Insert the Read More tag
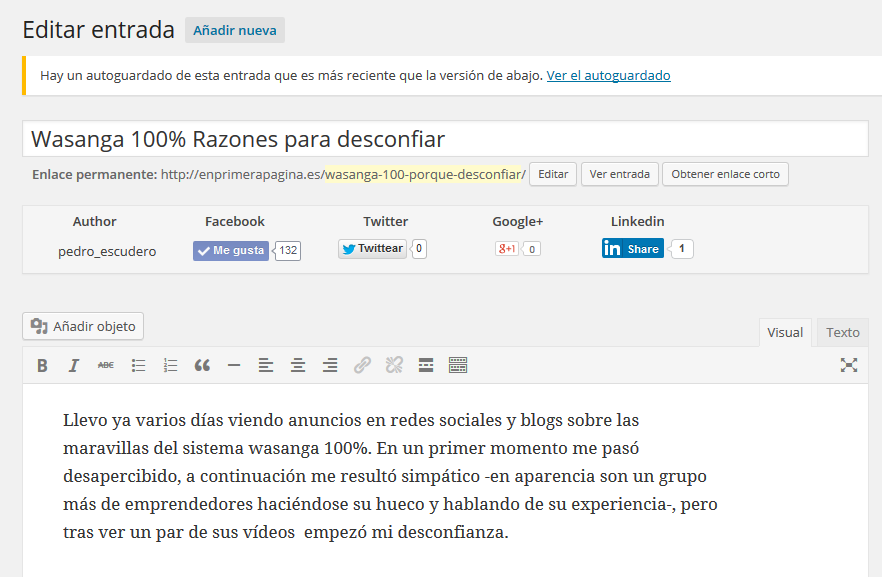 point(426,366)
